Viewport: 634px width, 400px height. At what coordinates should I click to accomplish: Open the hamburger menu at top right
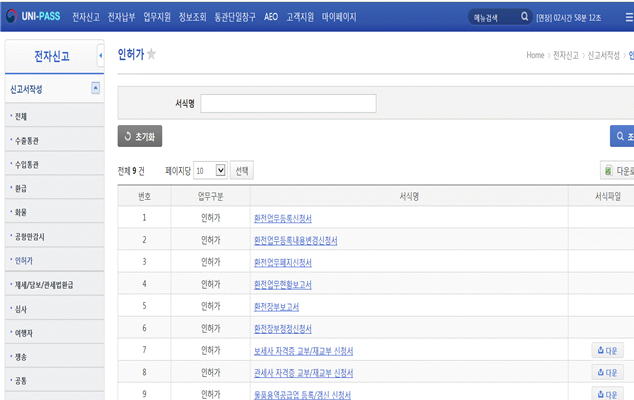coord(627,17)
